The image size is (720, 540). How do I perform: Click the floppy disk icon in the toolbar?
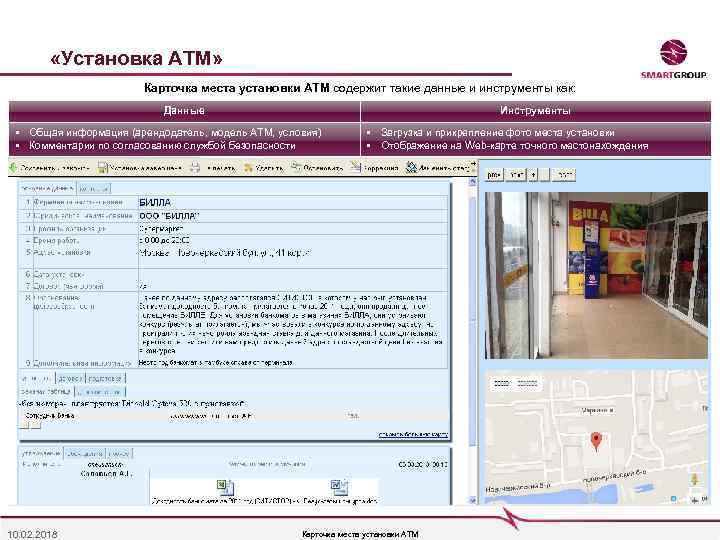click(102, 168)
